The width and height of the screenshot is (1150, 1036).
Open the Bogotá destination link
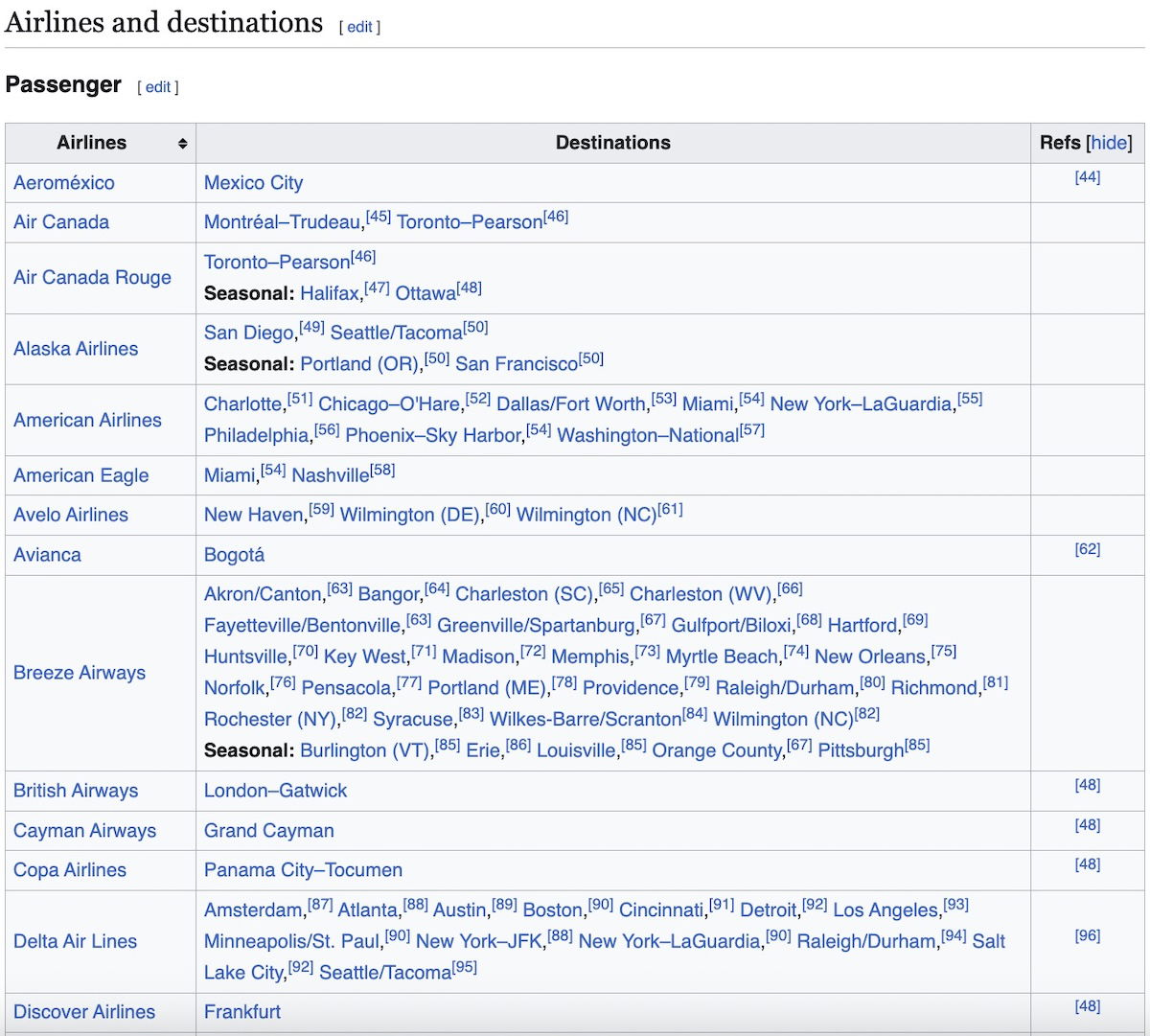[x=234, y=555]
